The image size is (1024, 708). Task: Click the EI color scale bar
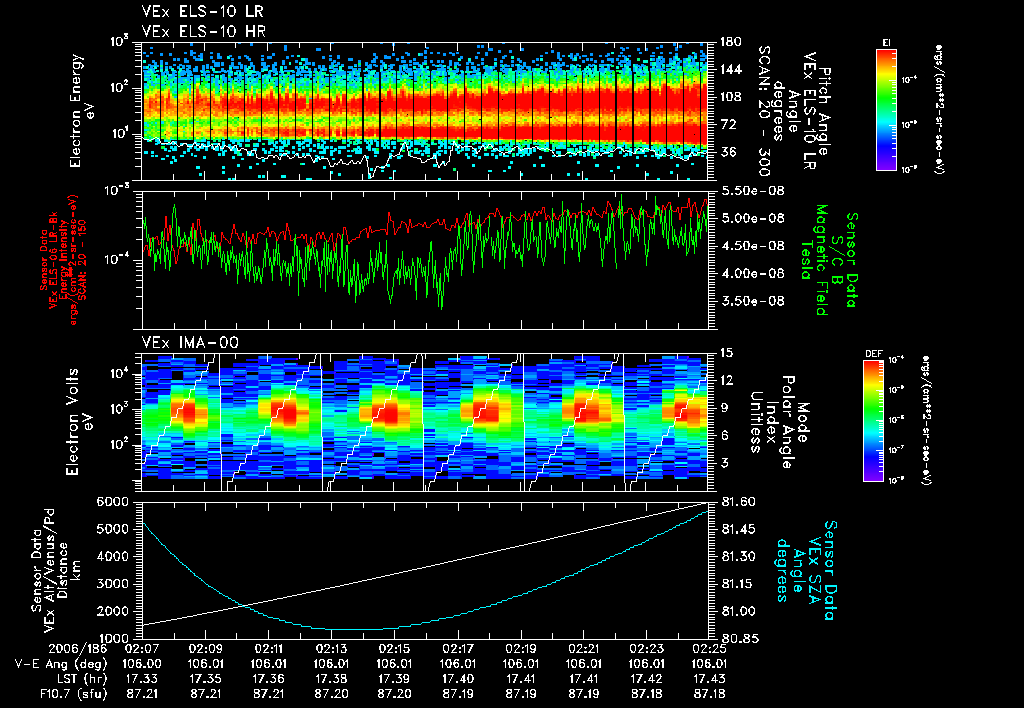pyautogui.click(x=886, y=109)
